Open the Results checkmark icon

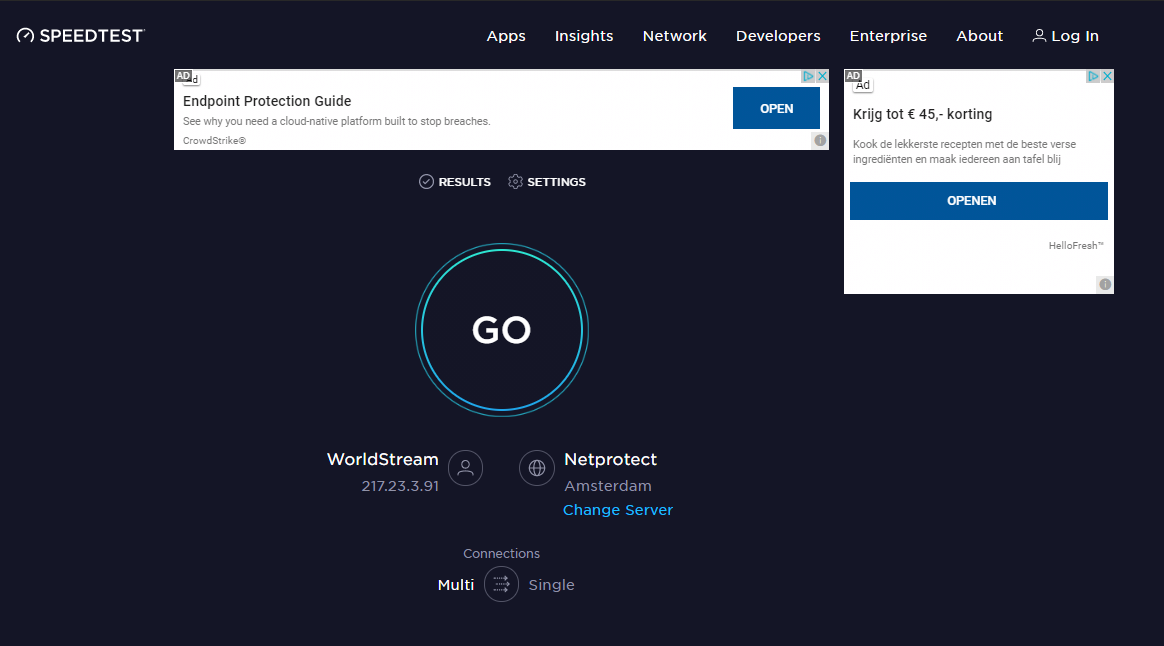[428, 182]
